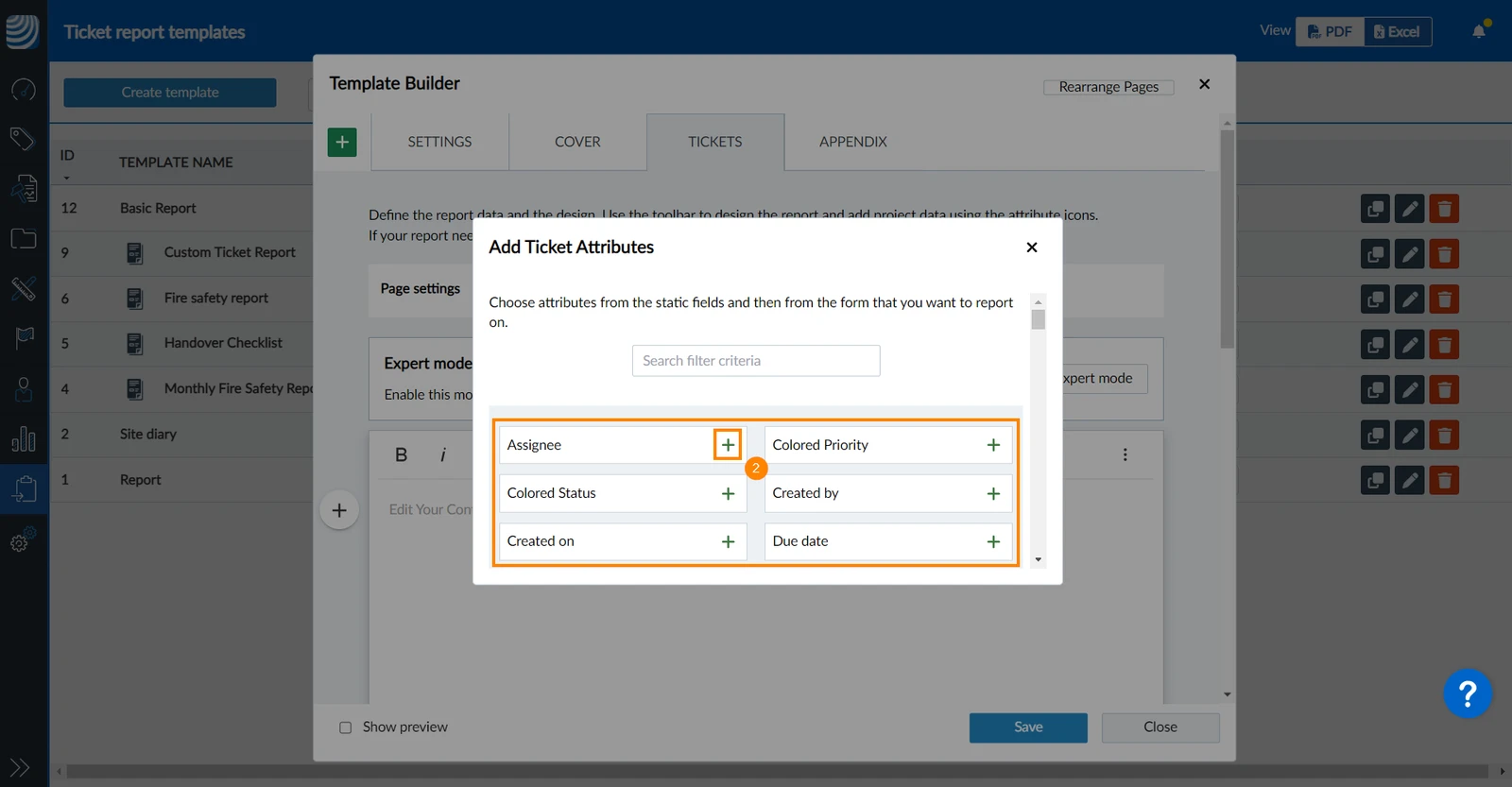
Task: Click the attributes list scrollbar thumb
Action: point(1039,319)
